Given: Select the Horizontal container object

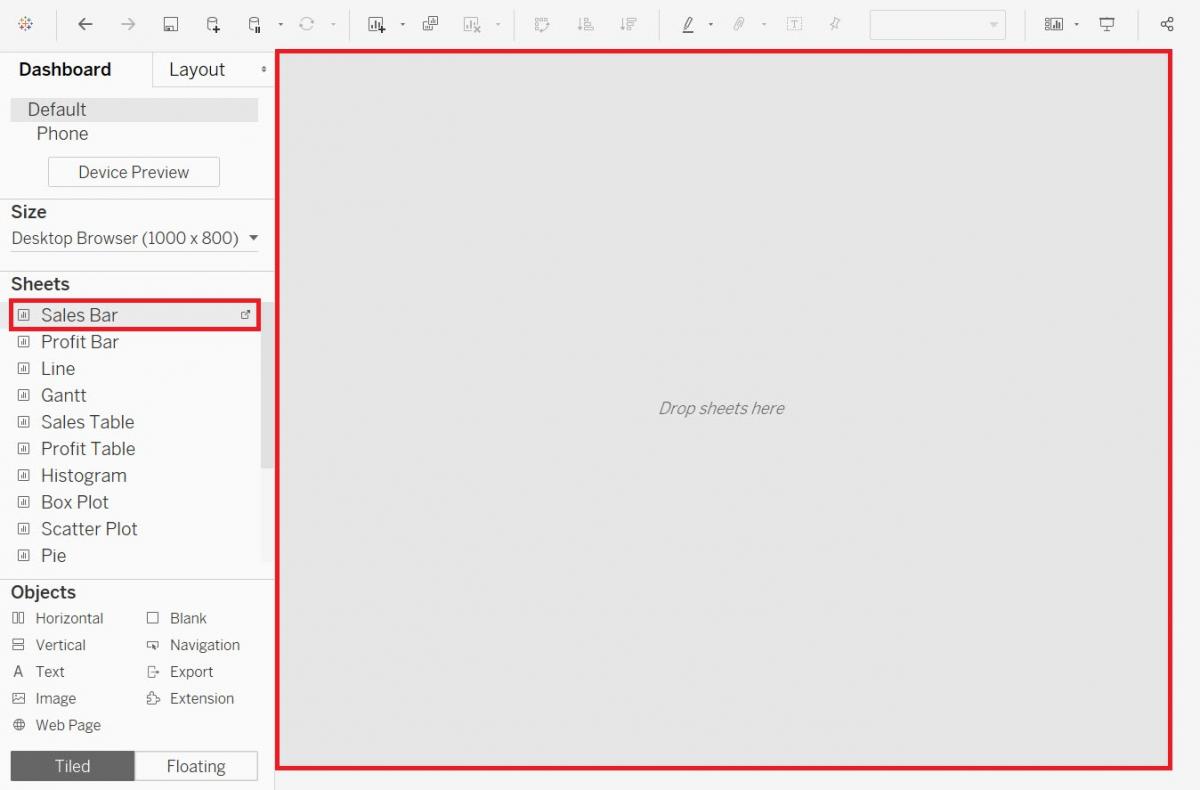Looking at the screenshot, I should [x=58, y=618].
